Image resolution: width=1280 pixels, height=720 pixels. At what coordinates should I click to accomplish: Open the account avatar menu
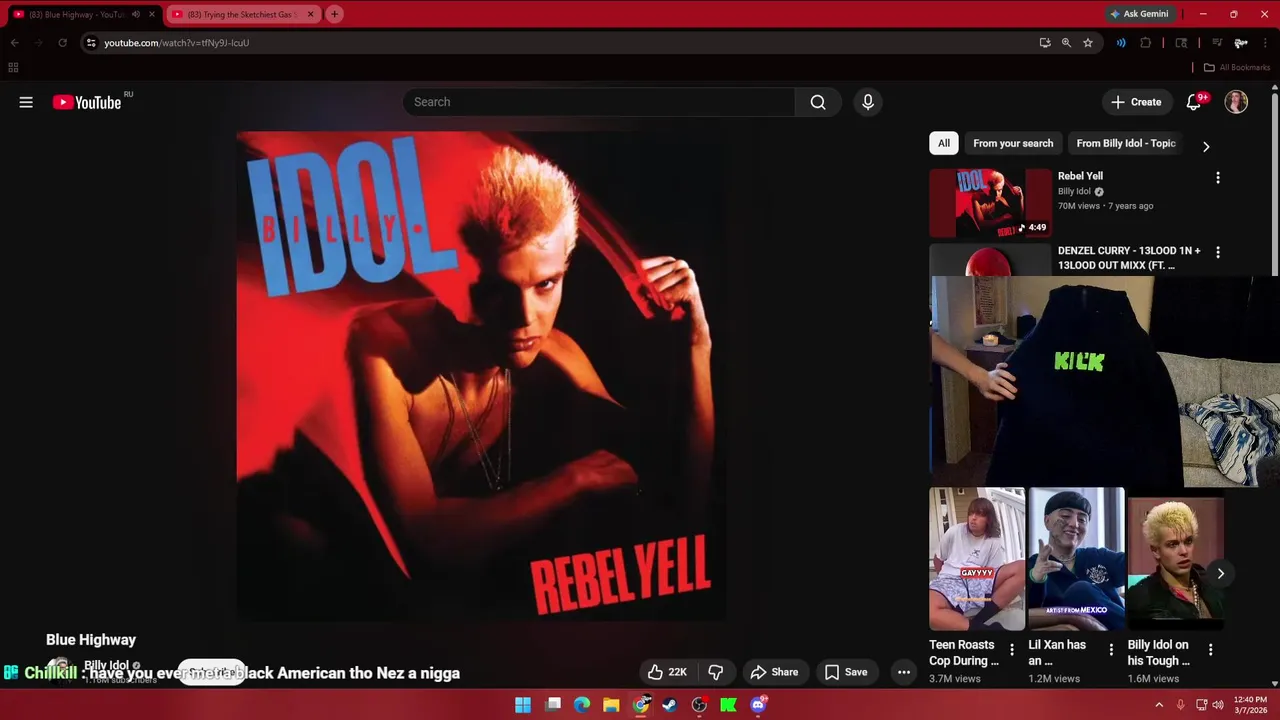coord(1236,102)
